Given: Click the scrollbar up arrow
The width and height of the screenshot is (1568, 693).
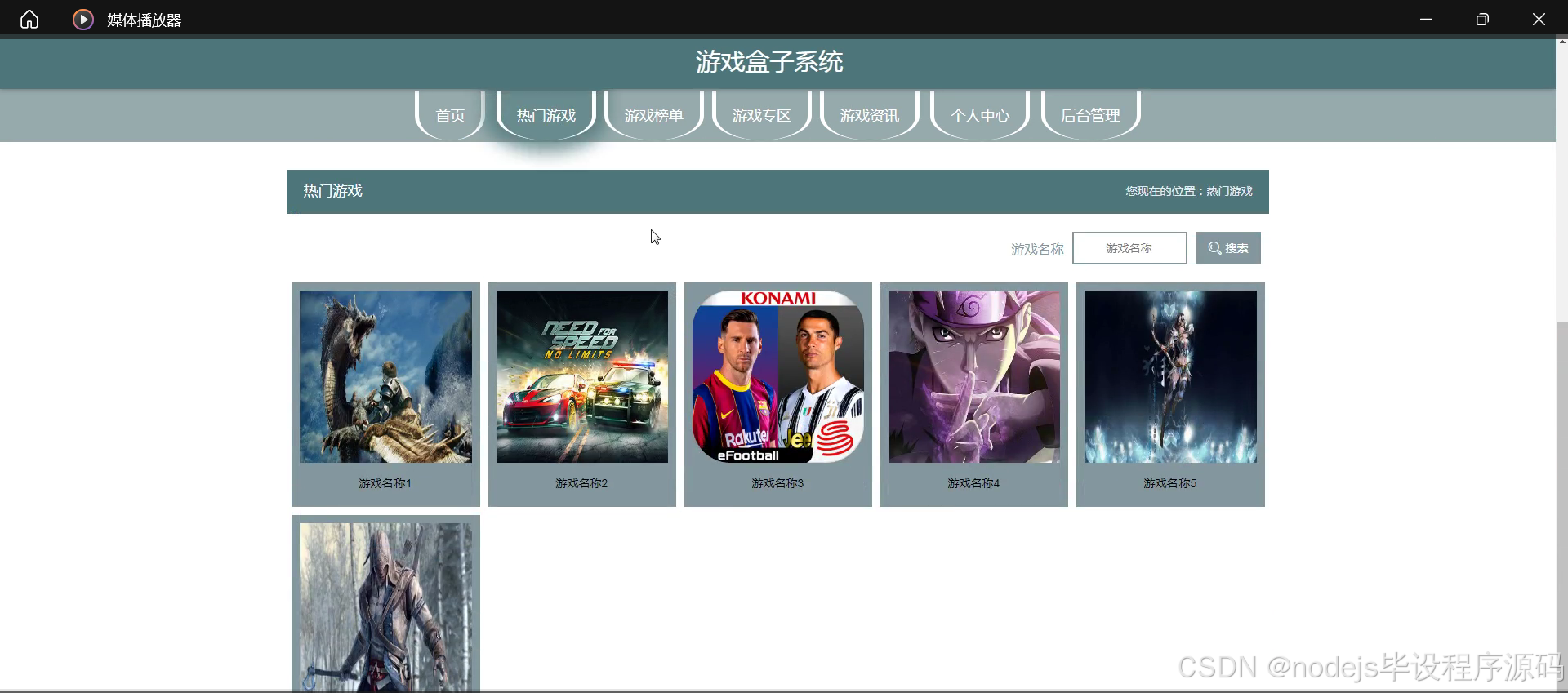Looking at the screenshot, I should tap(1561, 42).
